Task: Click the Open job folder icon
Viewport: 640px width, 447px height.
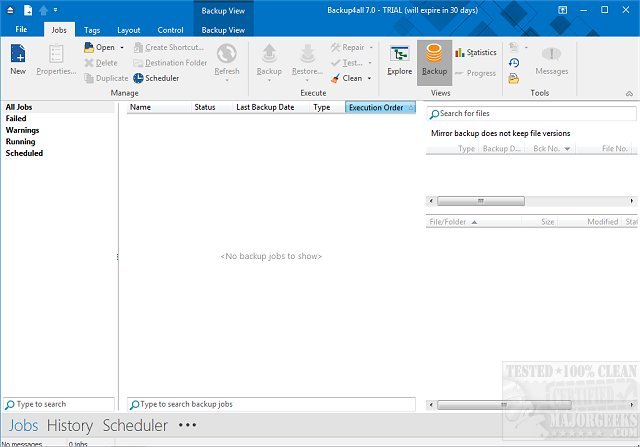Action: point(89,47)
